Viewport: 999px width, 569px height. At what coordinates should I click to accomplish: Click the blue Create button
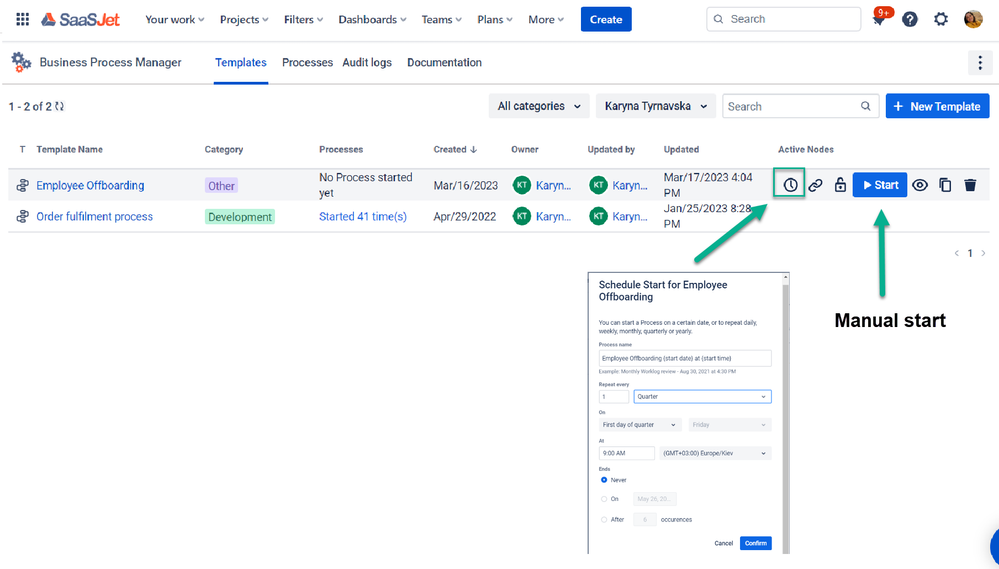coord(606,20)
